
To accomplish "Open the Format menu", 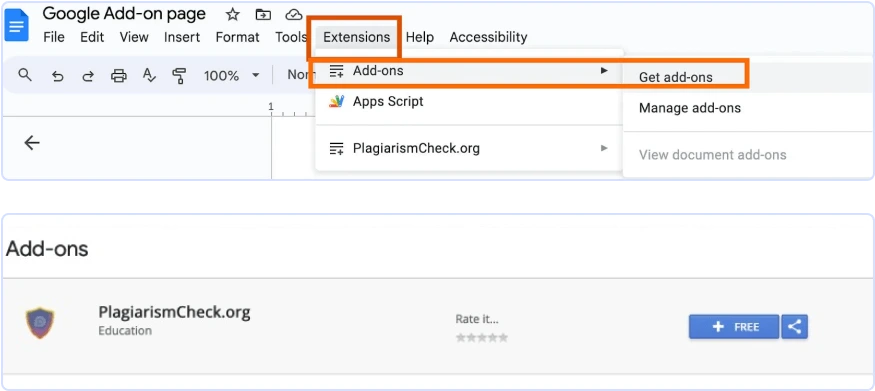I will (238, 37).
